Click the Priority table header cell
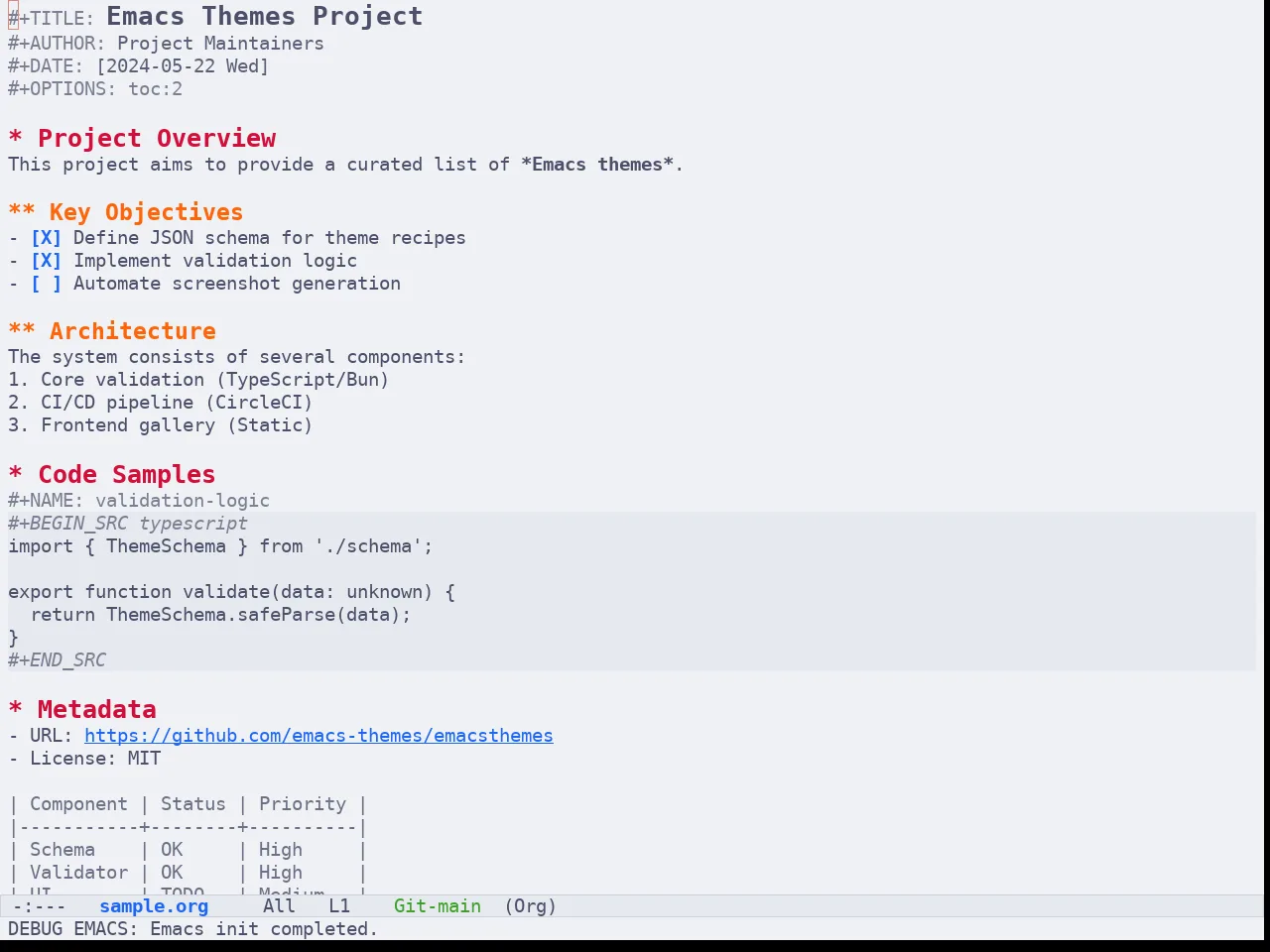 click(x=303, y=804)
